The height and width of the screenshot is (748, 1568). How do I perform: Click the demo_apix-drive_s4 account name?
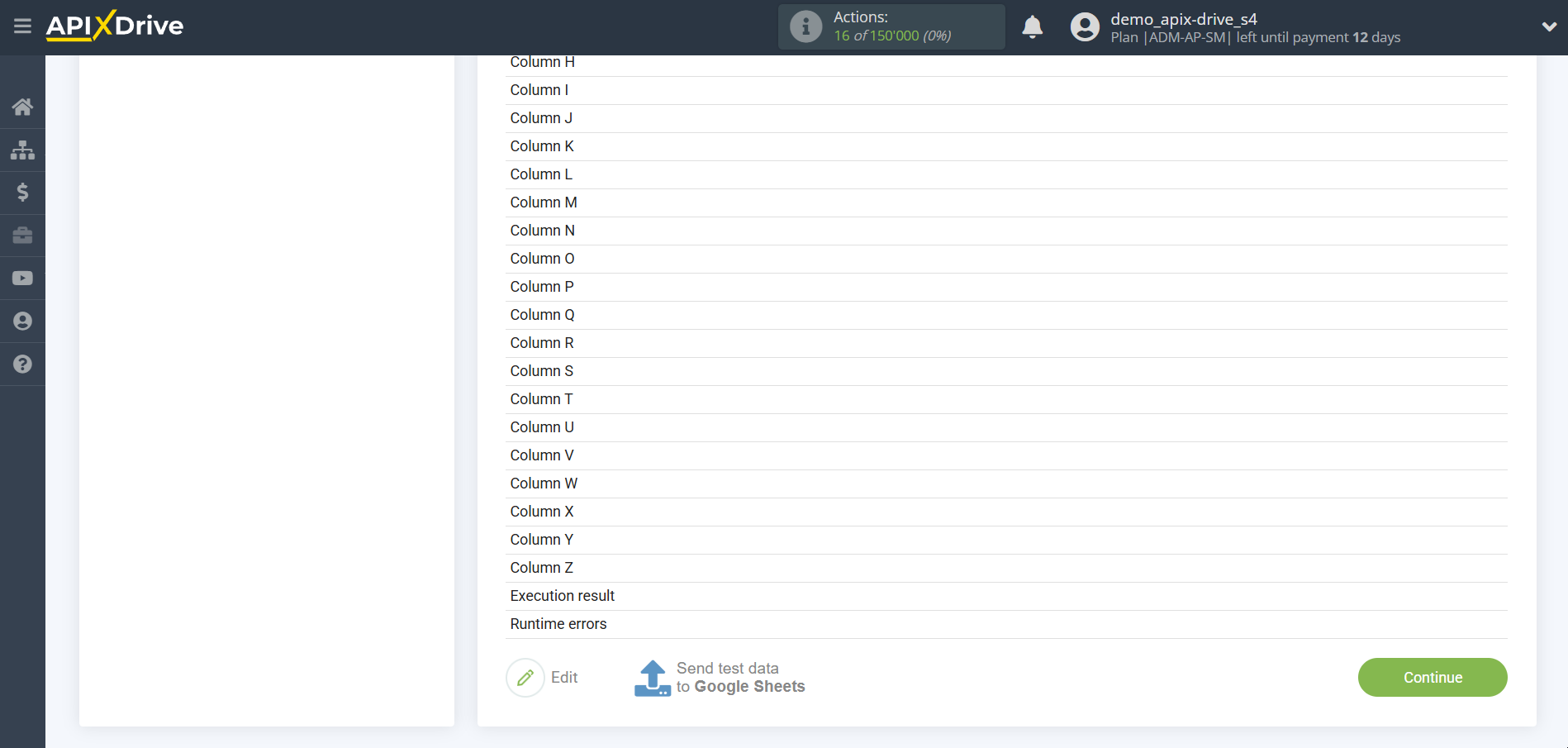coord(1183,19)
